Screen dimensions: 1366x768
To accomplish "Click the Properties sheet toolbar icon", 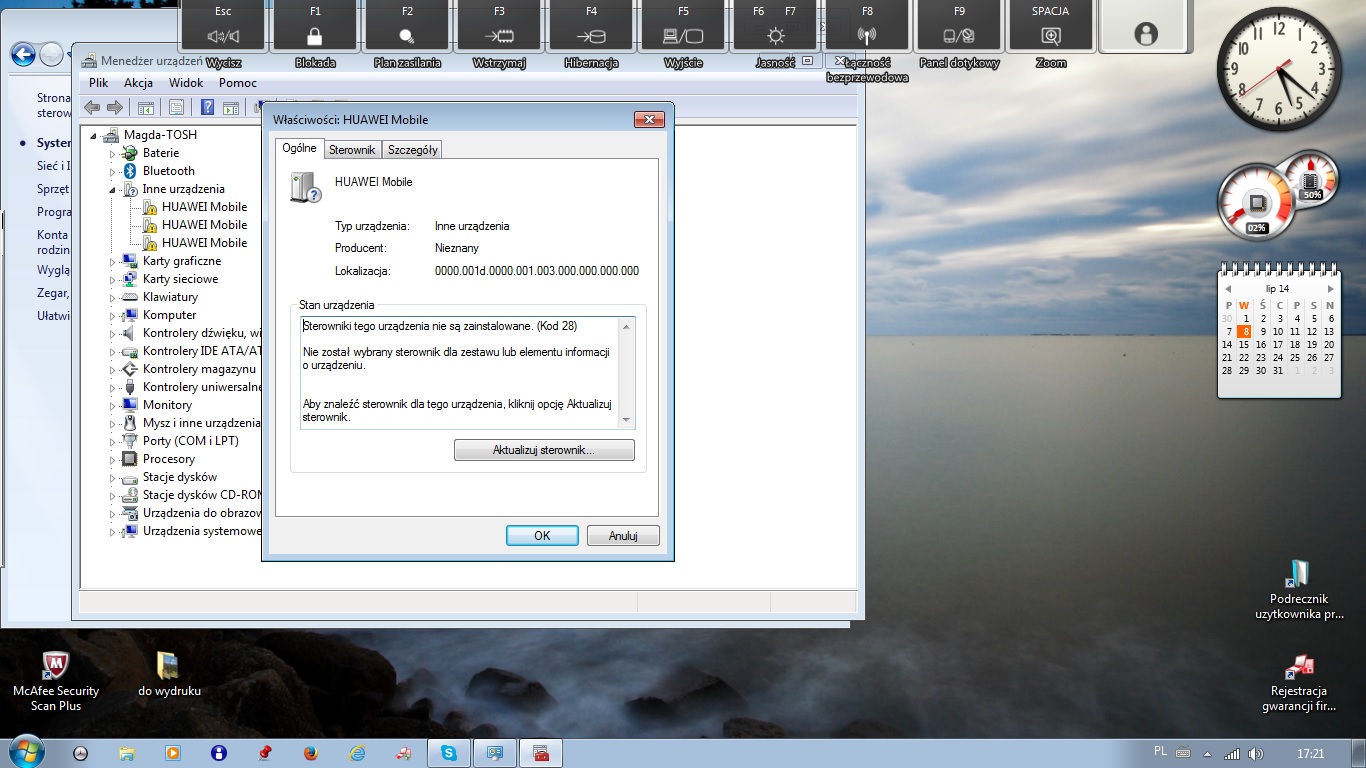I will [x=176, y=108].
